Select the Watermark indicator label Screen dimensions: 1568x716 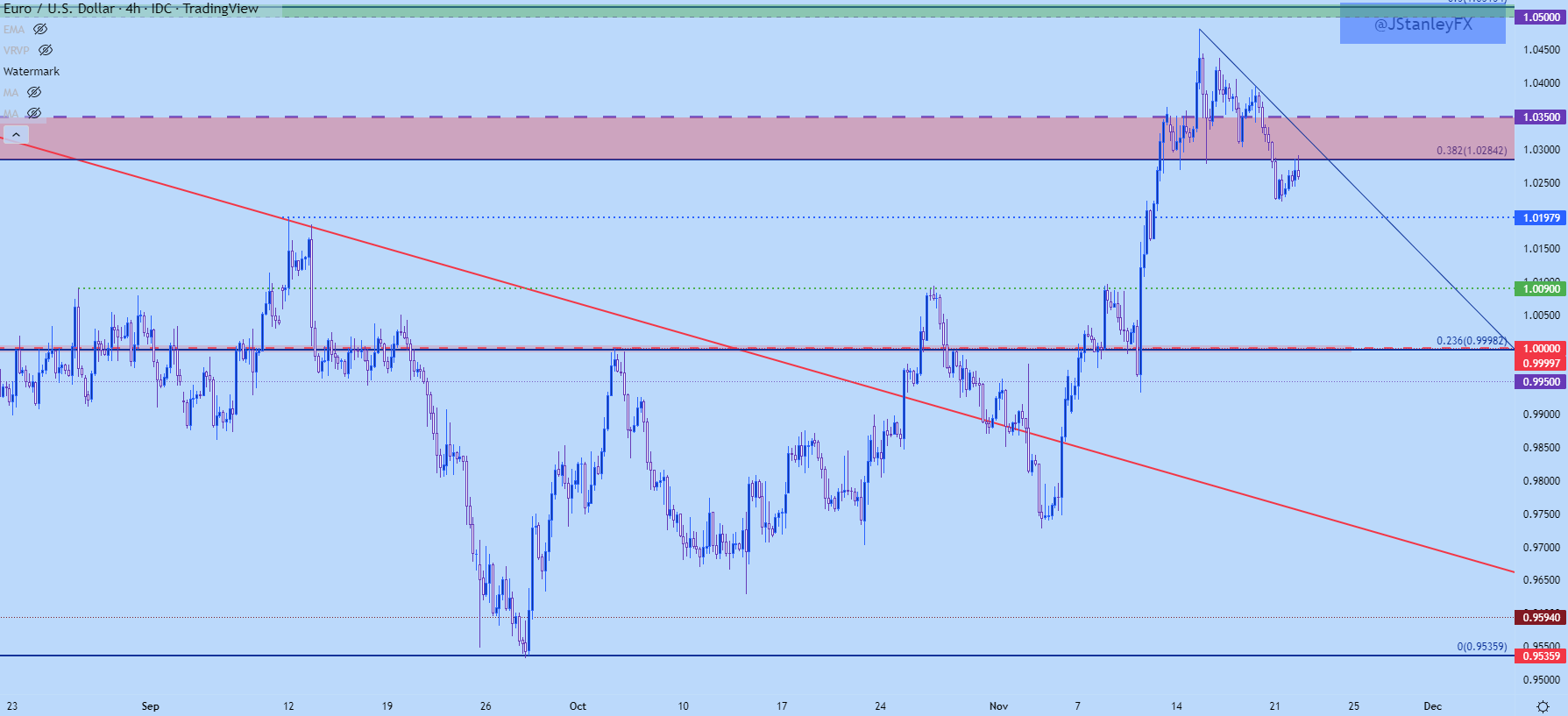coord(32,71)
